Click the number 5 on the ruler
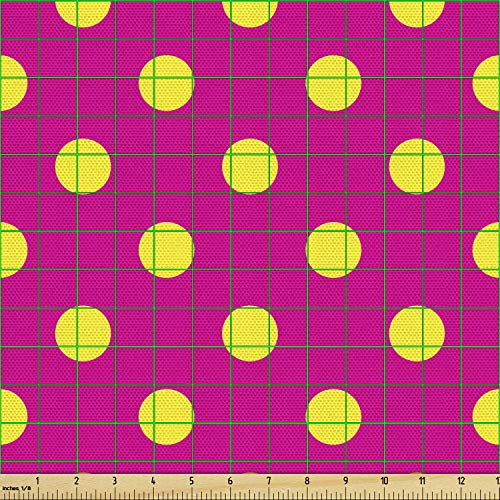The width and height of the screenshot is (500, 500). point(192,481)
